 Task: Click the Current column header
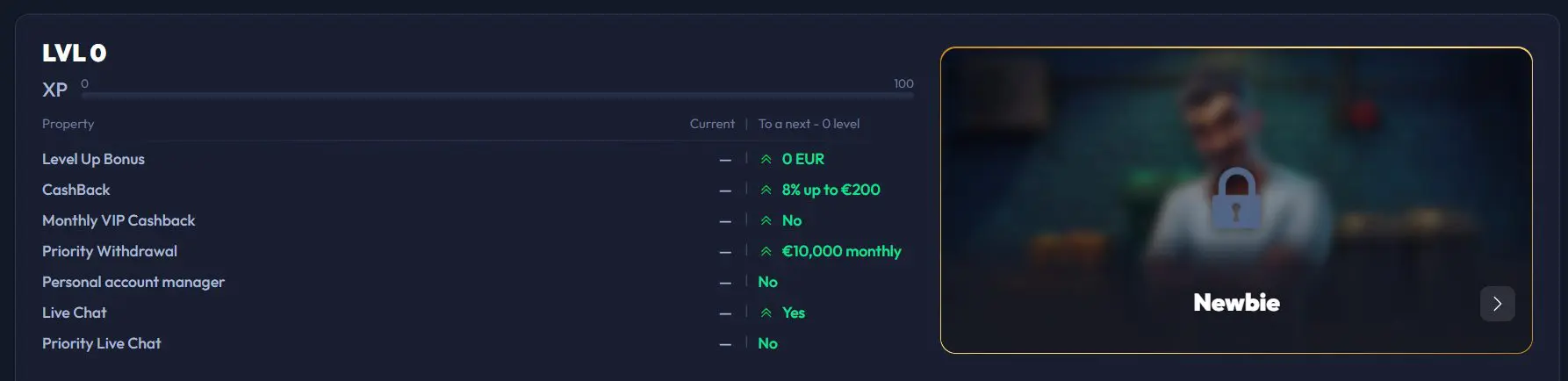click(x=712, y=124)
